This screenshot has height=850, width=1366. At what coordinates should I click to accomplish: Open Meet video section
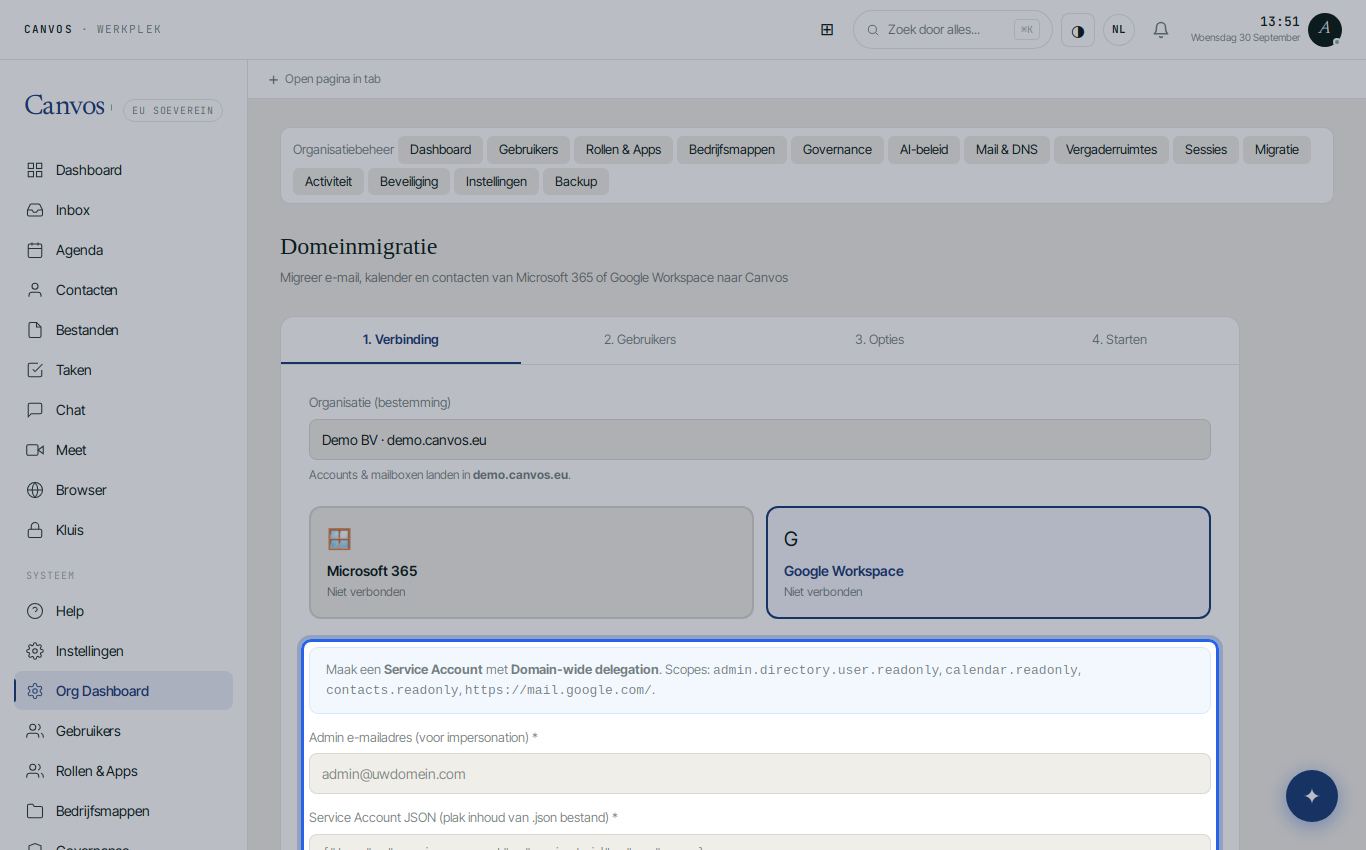[x=124, y=450]
